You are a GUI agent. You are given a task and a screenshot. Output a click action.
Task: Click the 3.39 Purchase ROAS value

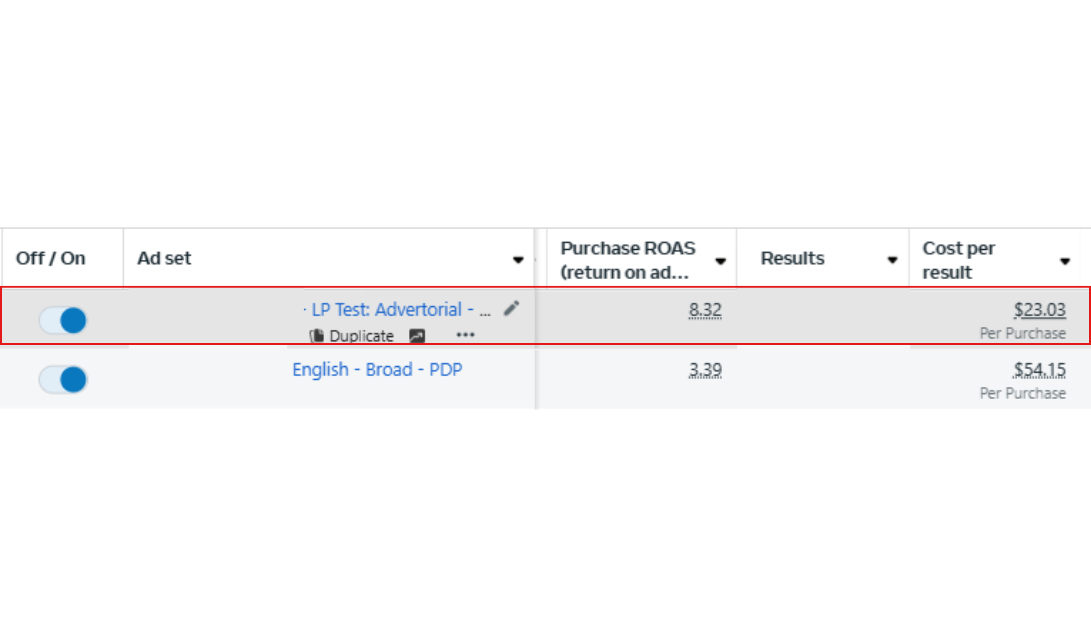[x=705, y=370]
